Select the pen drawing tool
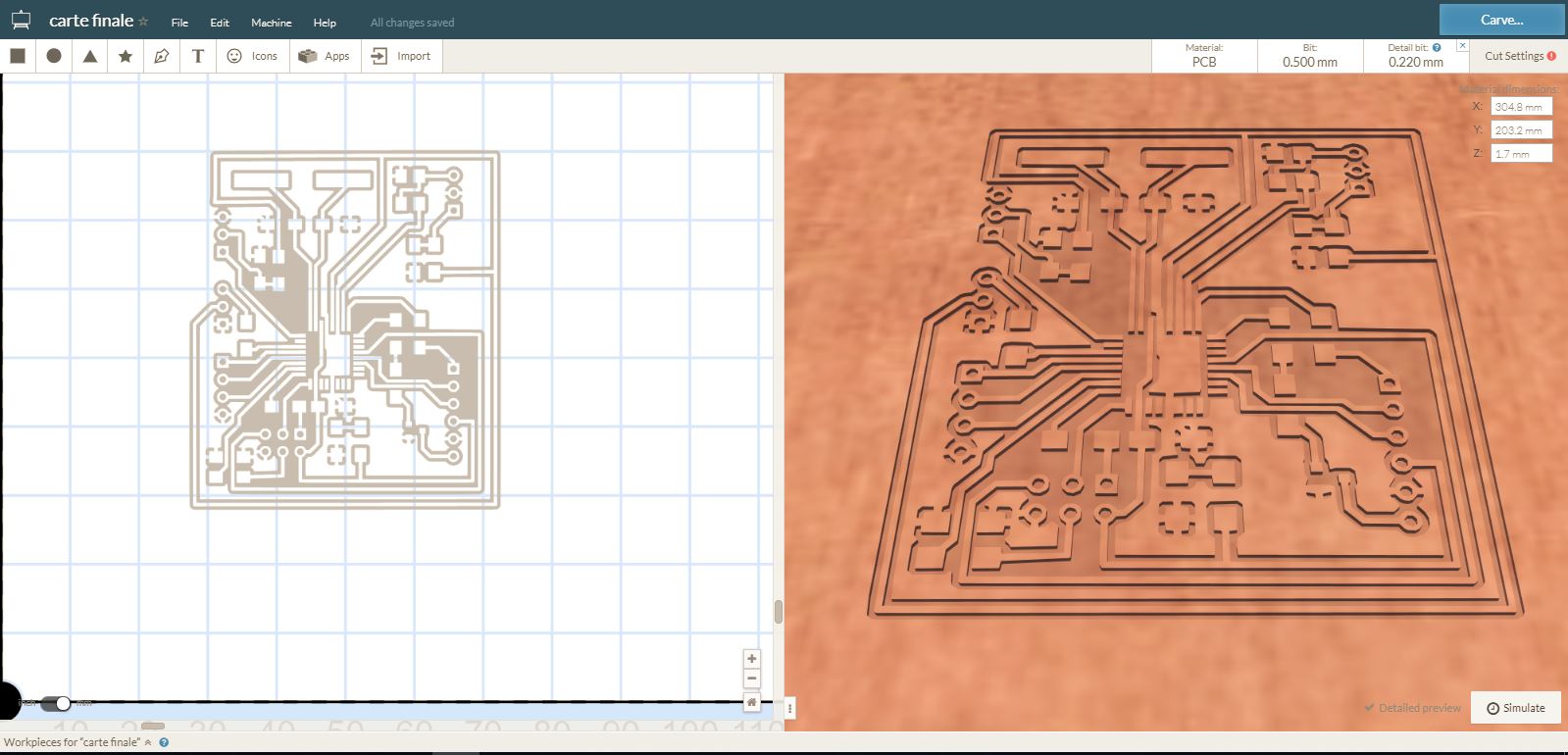Image resolution: width=1568 pixels, height=755 pixels. pyautogui.click(x=162, y=56)
